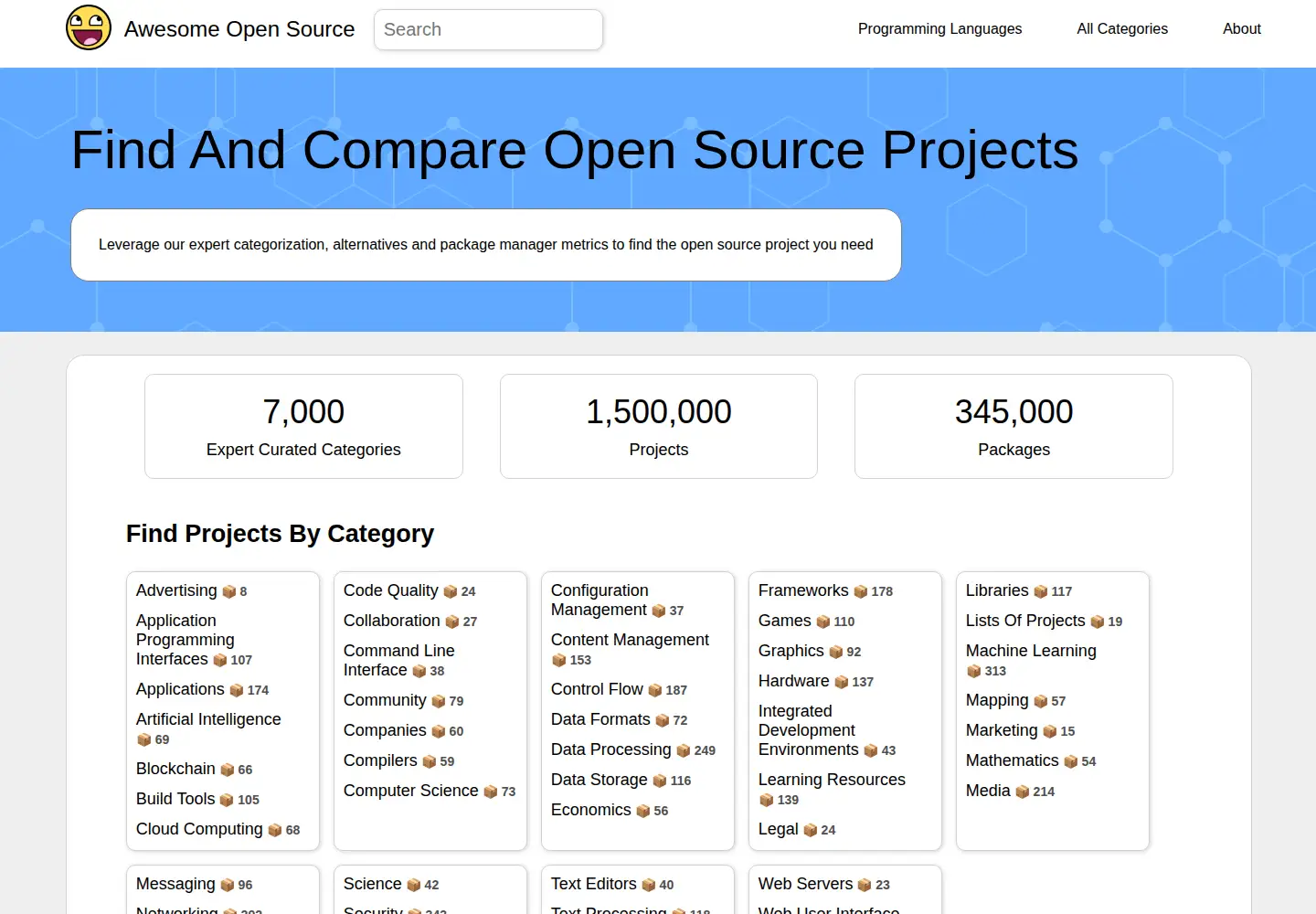Open the Science category
The image size is (1316, 914).
[x=372, y=884]
